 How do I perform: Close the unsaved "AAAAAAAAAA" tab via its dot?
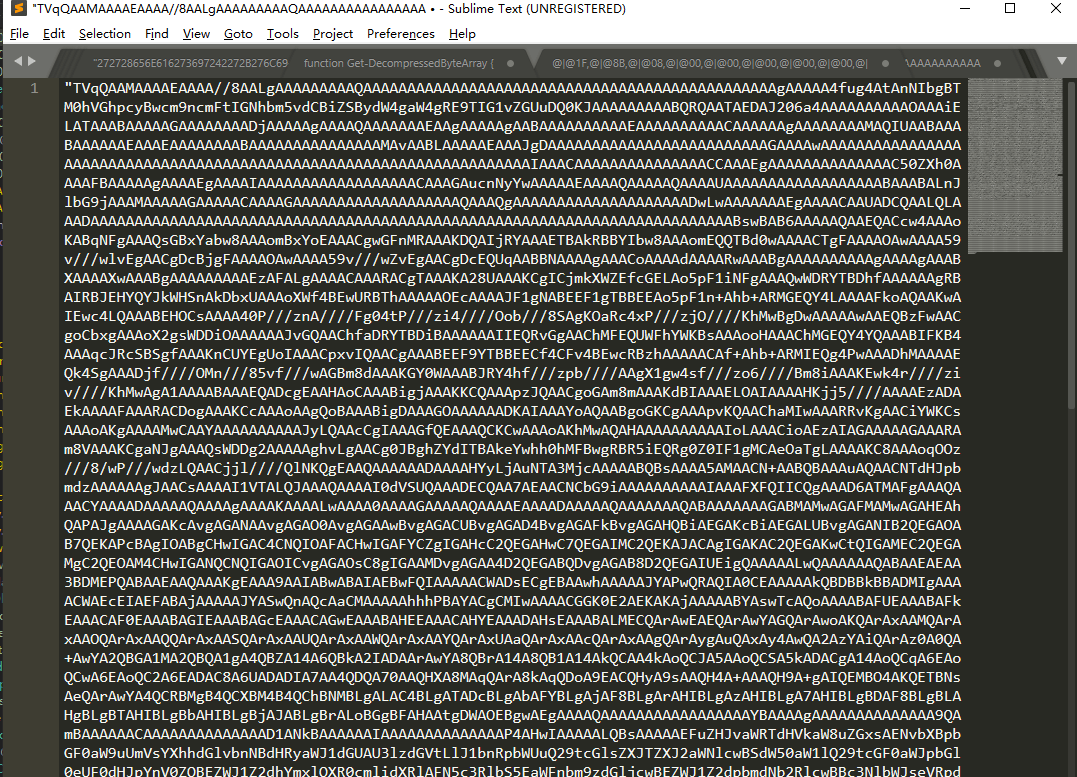coord(997,63)
